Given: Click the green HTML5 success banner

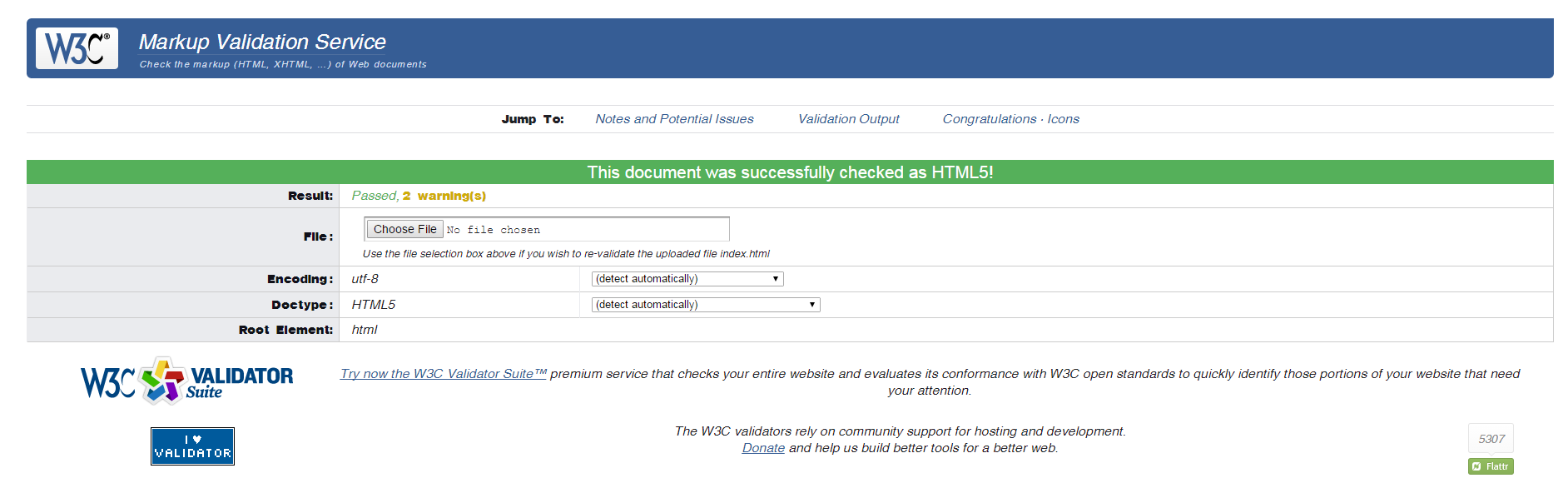Looking at the screenshot, I should (789, 172).
